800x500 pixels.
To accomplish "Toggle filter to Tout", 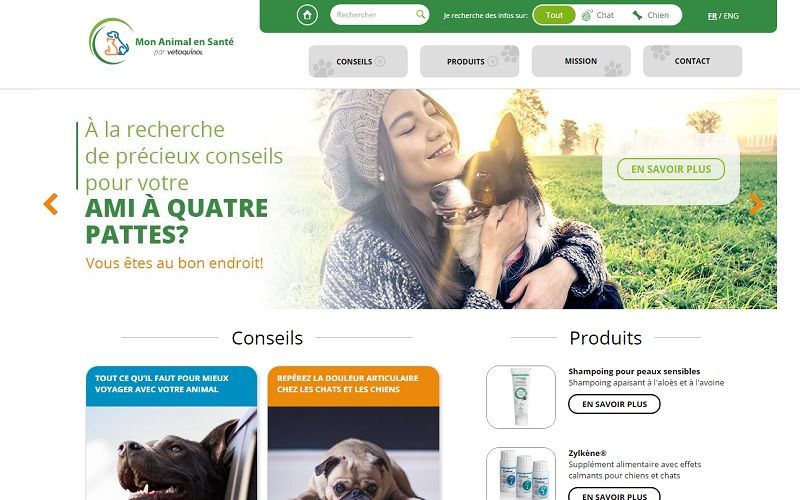I will pyautogui.click(x=554, y=15).
